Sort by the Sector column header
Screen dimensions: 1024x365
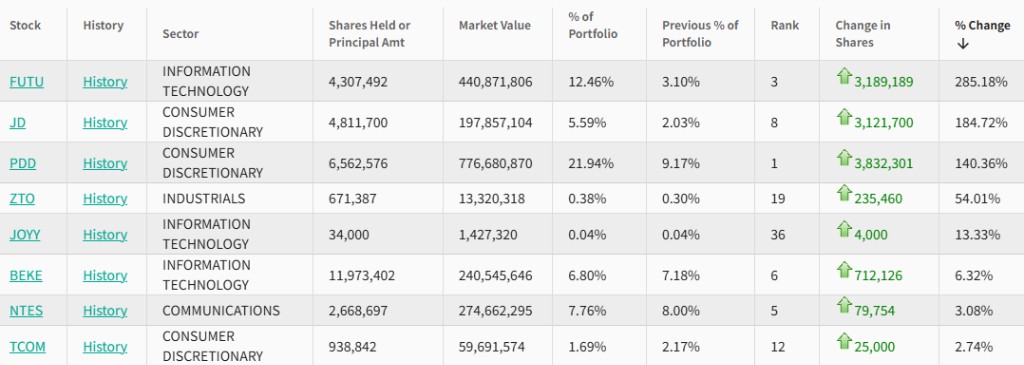180,34
